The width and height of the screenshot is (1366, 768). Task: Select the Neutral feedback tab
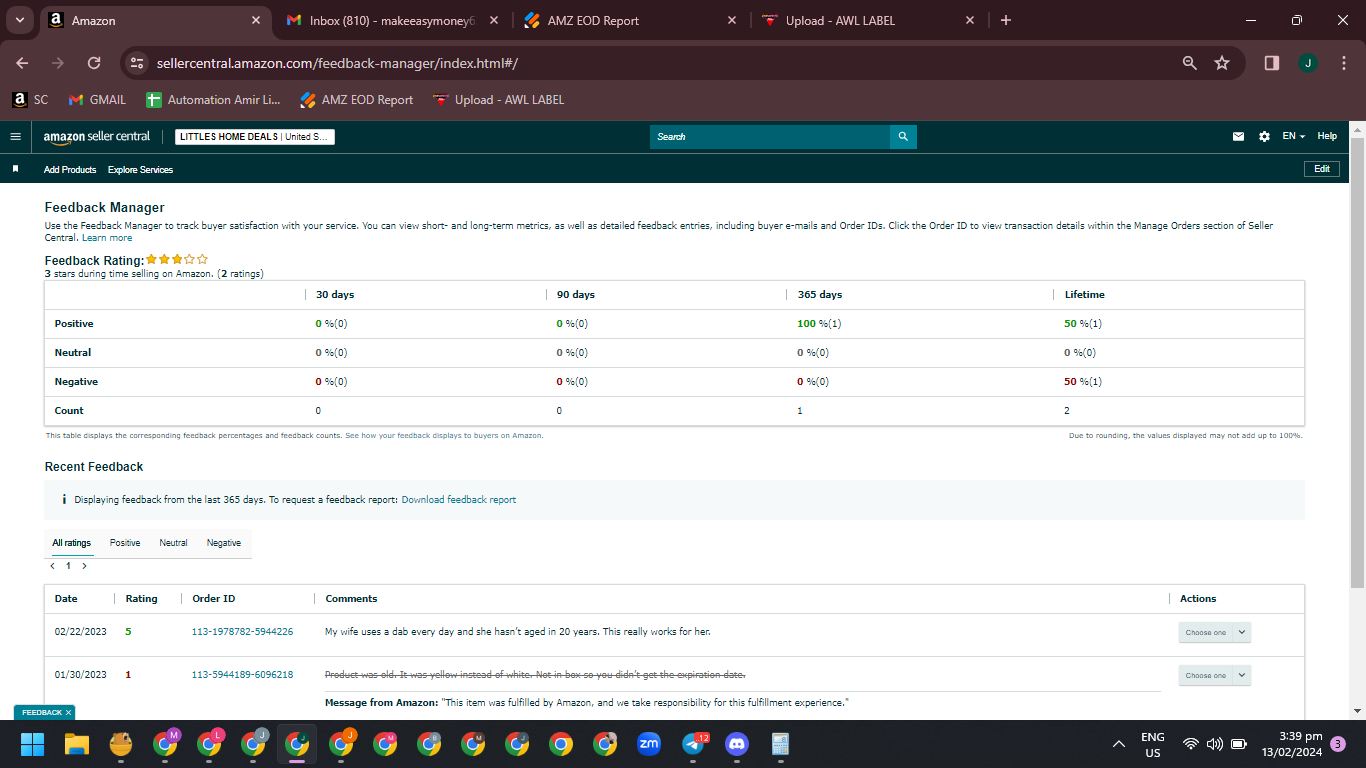[x=173, y=543]
